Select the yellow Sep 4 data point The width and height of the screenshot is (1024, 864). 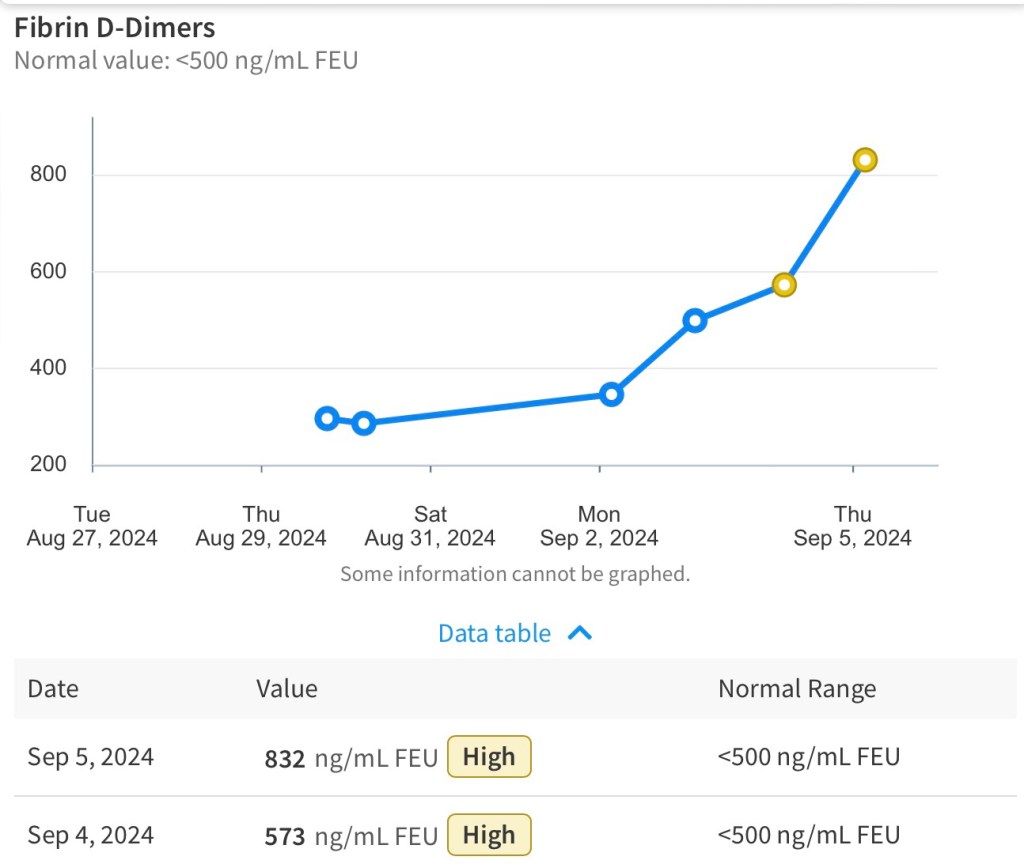coord(785,285)
